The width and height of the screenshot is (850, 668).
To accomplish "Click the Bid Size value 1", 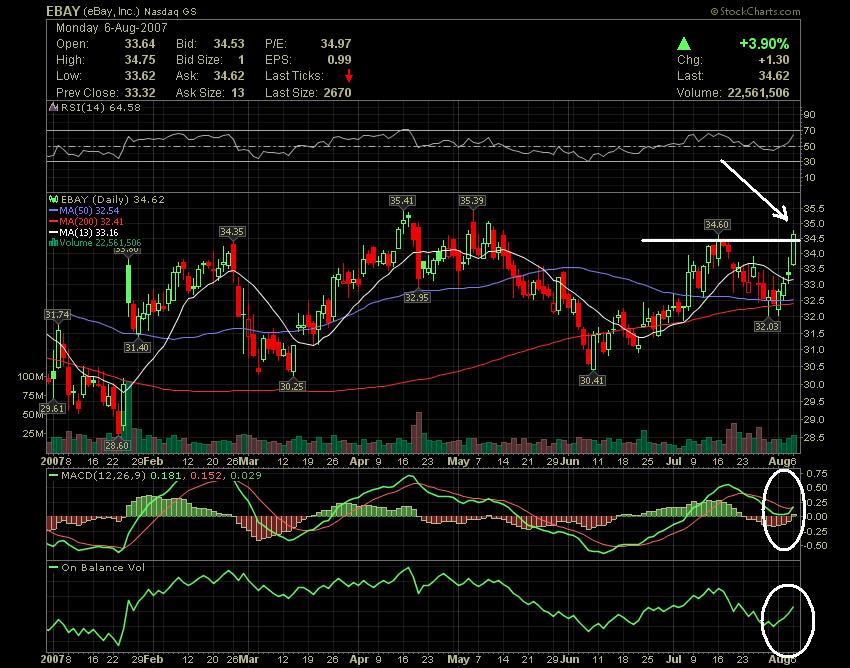I will pos(241,60).
